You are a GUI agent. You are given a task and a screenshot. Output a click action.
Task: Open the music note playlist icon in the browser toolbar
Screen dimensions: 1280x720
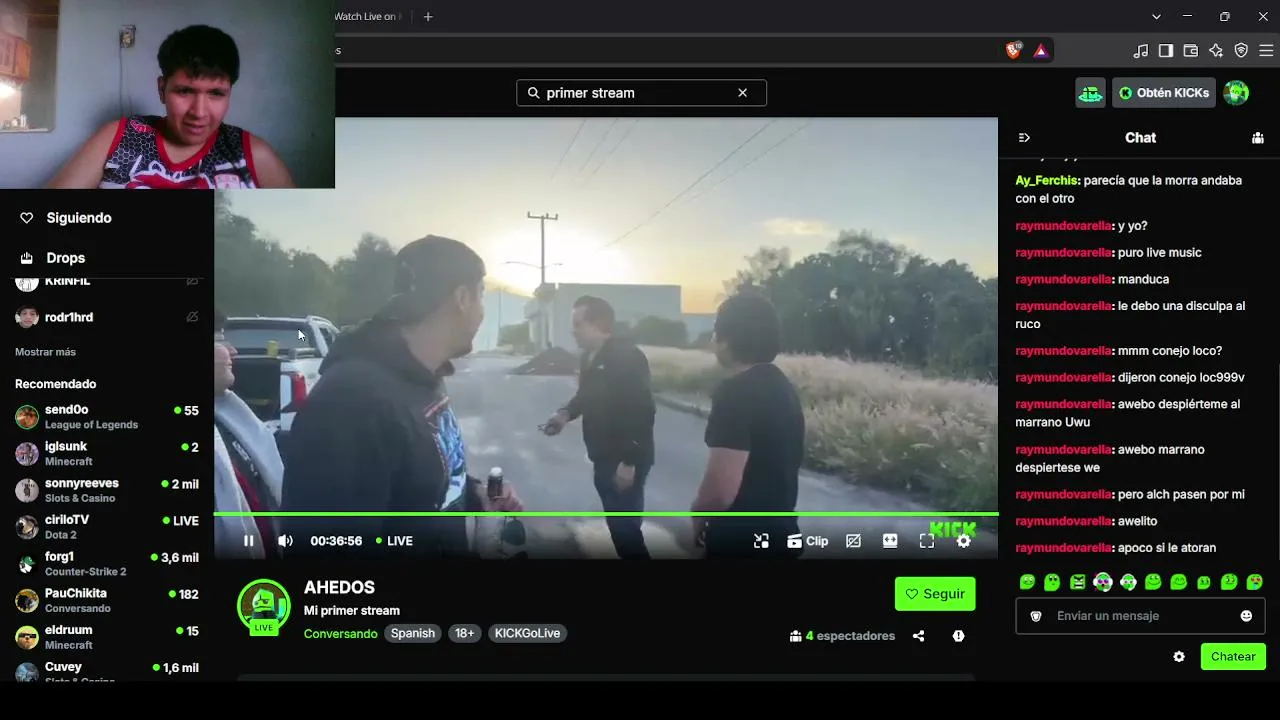(x=1141, y=50)
